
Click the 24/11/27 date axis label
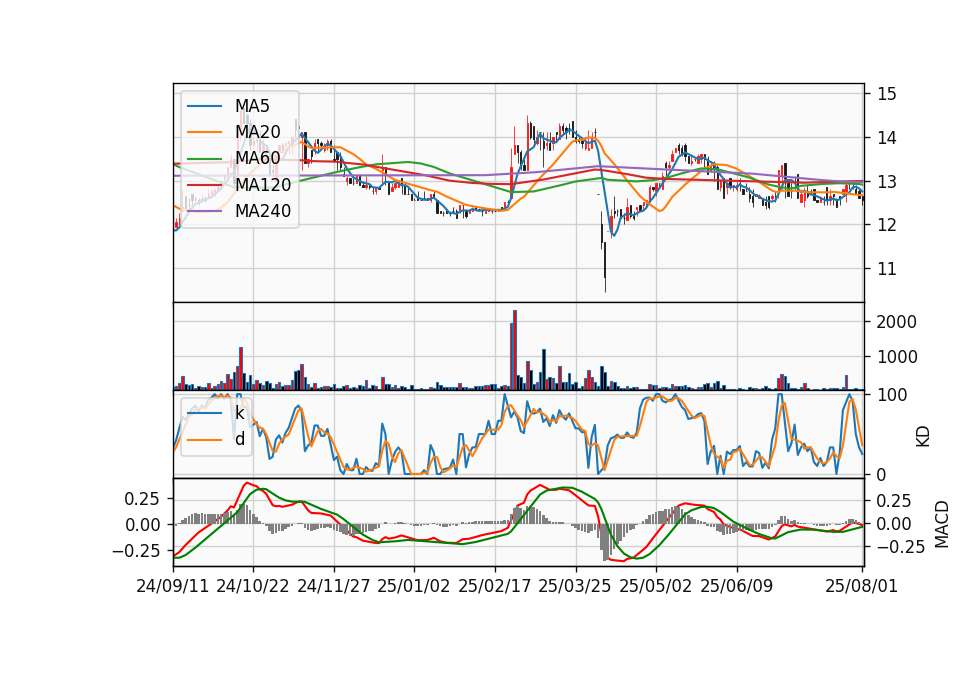pyautogui.click(x=334, y=586)
